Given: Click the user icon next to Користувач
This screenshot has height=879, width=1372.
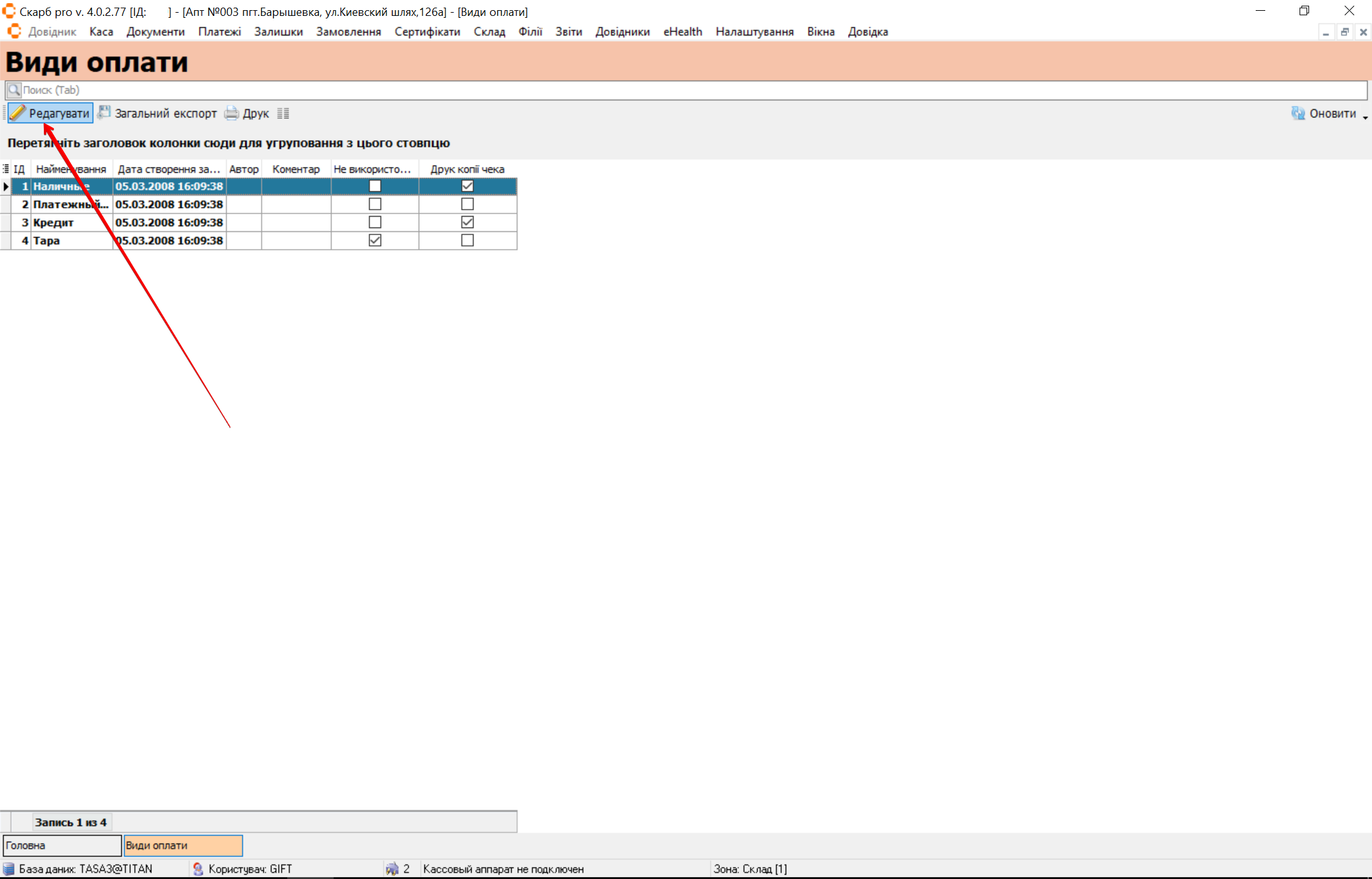Looking at the screenshot, I should [x=198, y=869].
